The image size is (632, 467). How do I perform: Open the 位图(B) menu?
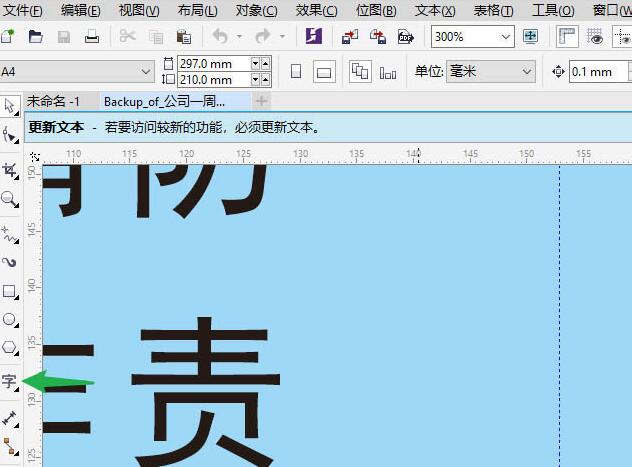(376, 10)
